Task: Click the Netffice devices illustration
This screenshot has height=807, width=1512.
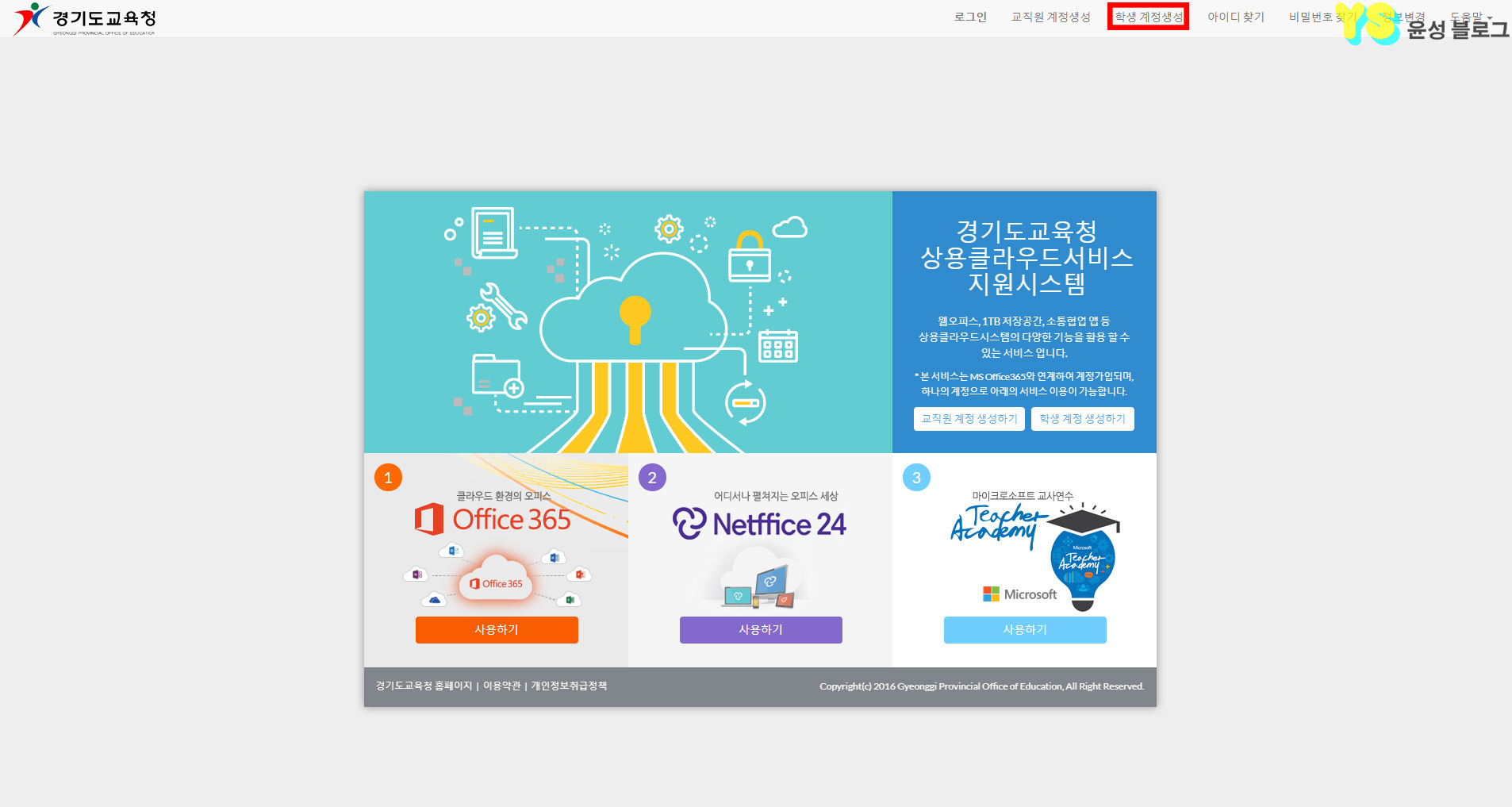Action: 759,579
